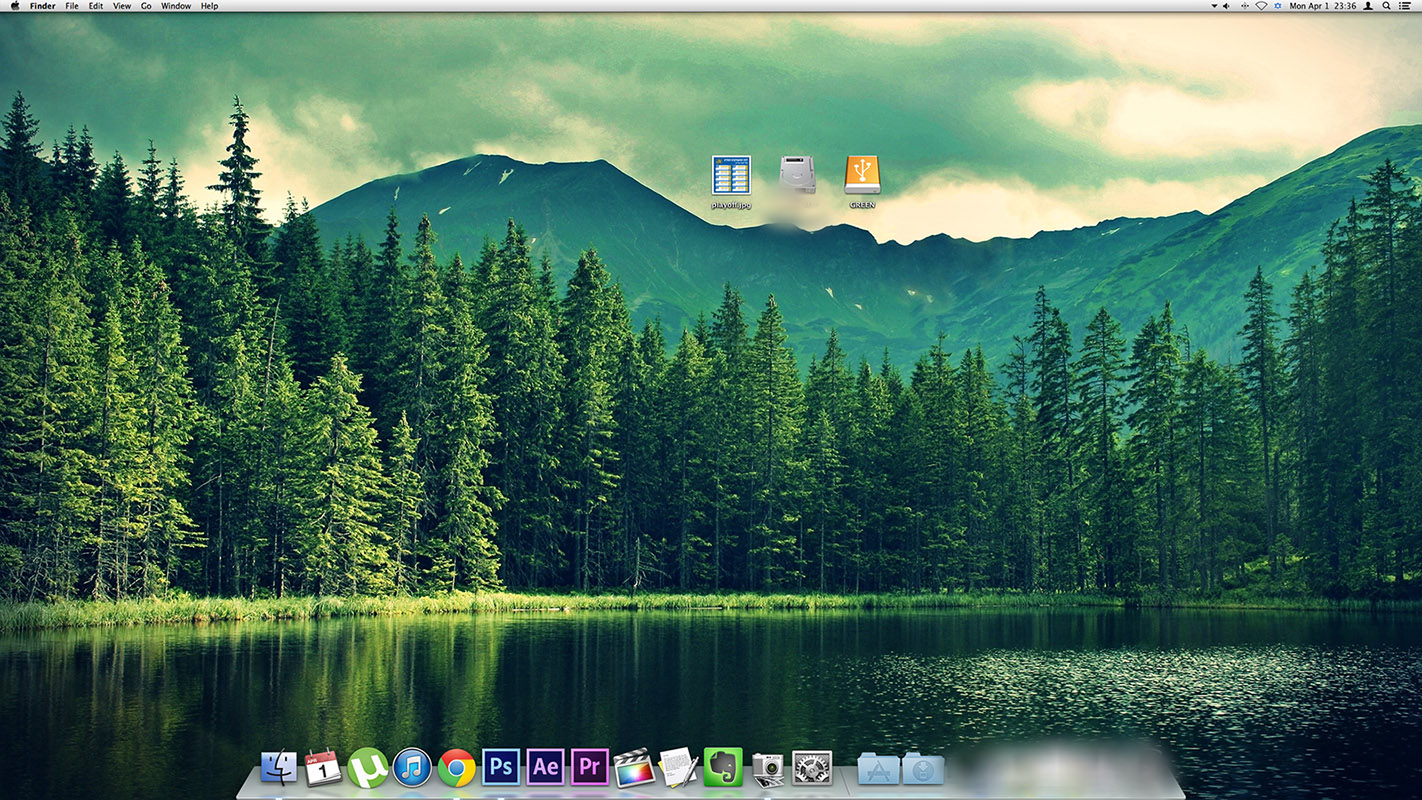Open Premiere Pro in the dock

pos(590,767)
